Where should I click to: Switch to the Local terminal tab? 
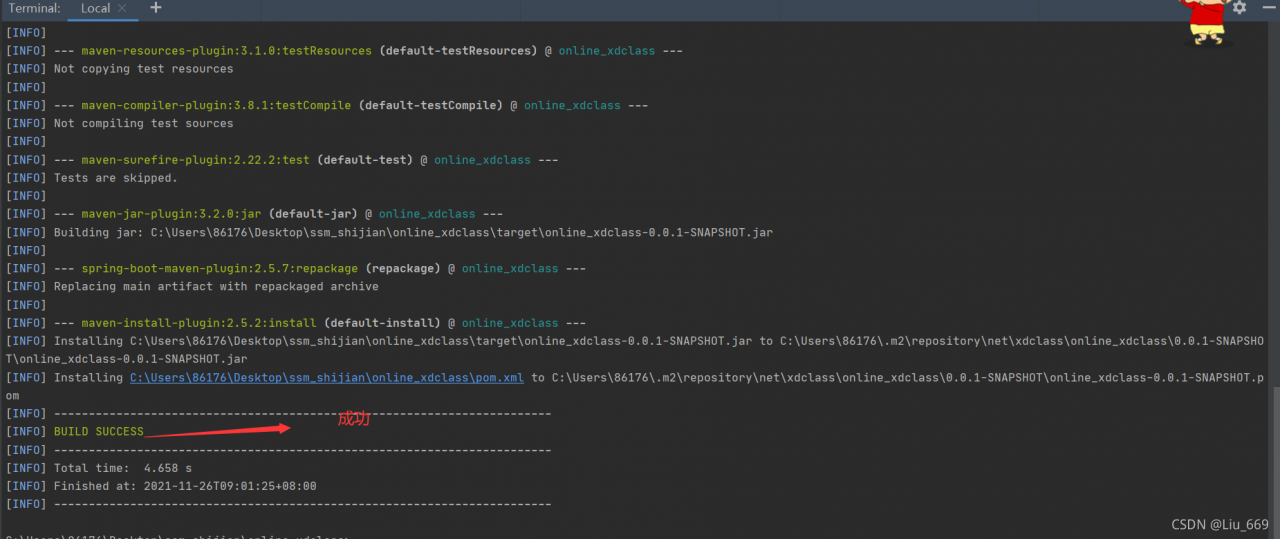click(x=95, y=8)
